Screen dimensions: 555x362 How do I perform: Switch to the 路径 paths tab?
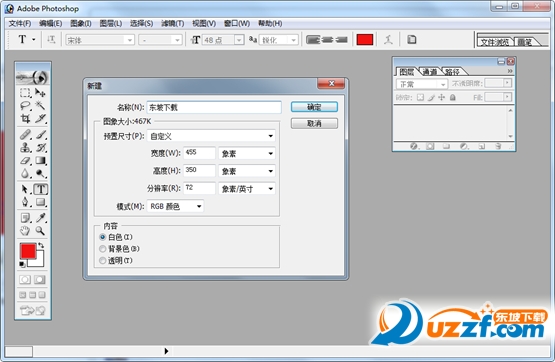pyautogui.click(x=452, y=72)
